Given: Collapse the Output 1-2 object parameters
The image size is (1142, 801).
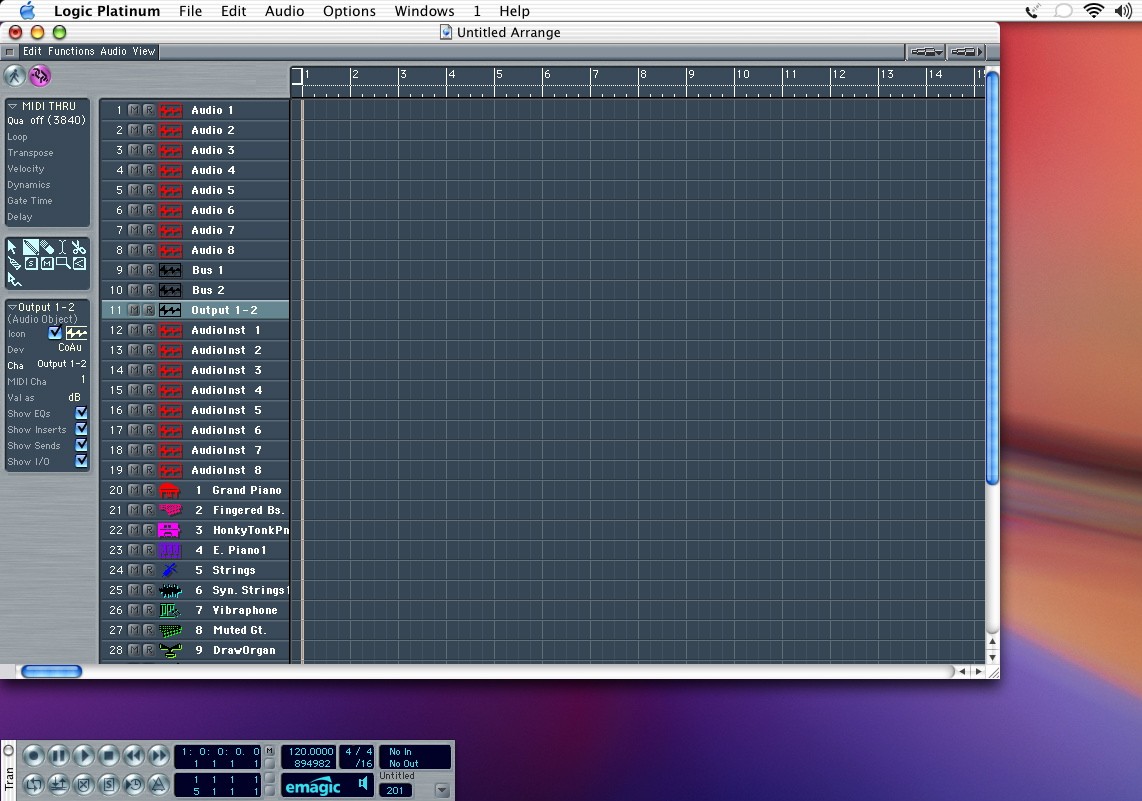Looking at the screenshot, I should tap(12, 307).
